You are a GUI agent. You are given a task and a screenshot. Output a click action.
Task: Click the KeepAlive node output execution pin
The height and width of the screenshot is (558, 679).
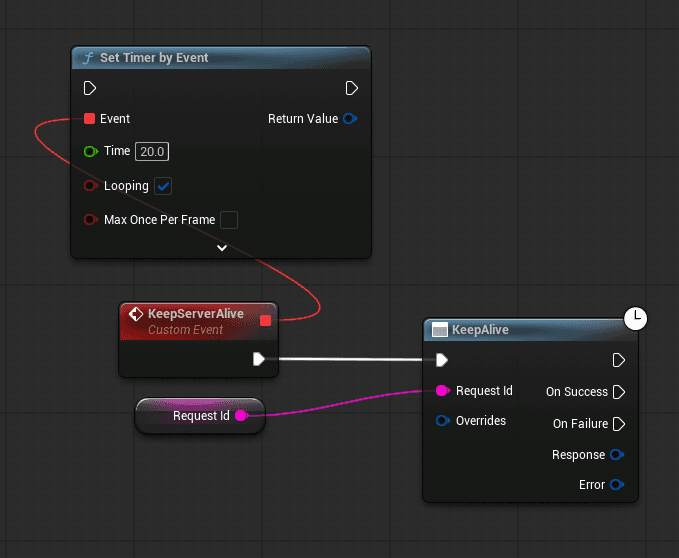pos(619,360)
